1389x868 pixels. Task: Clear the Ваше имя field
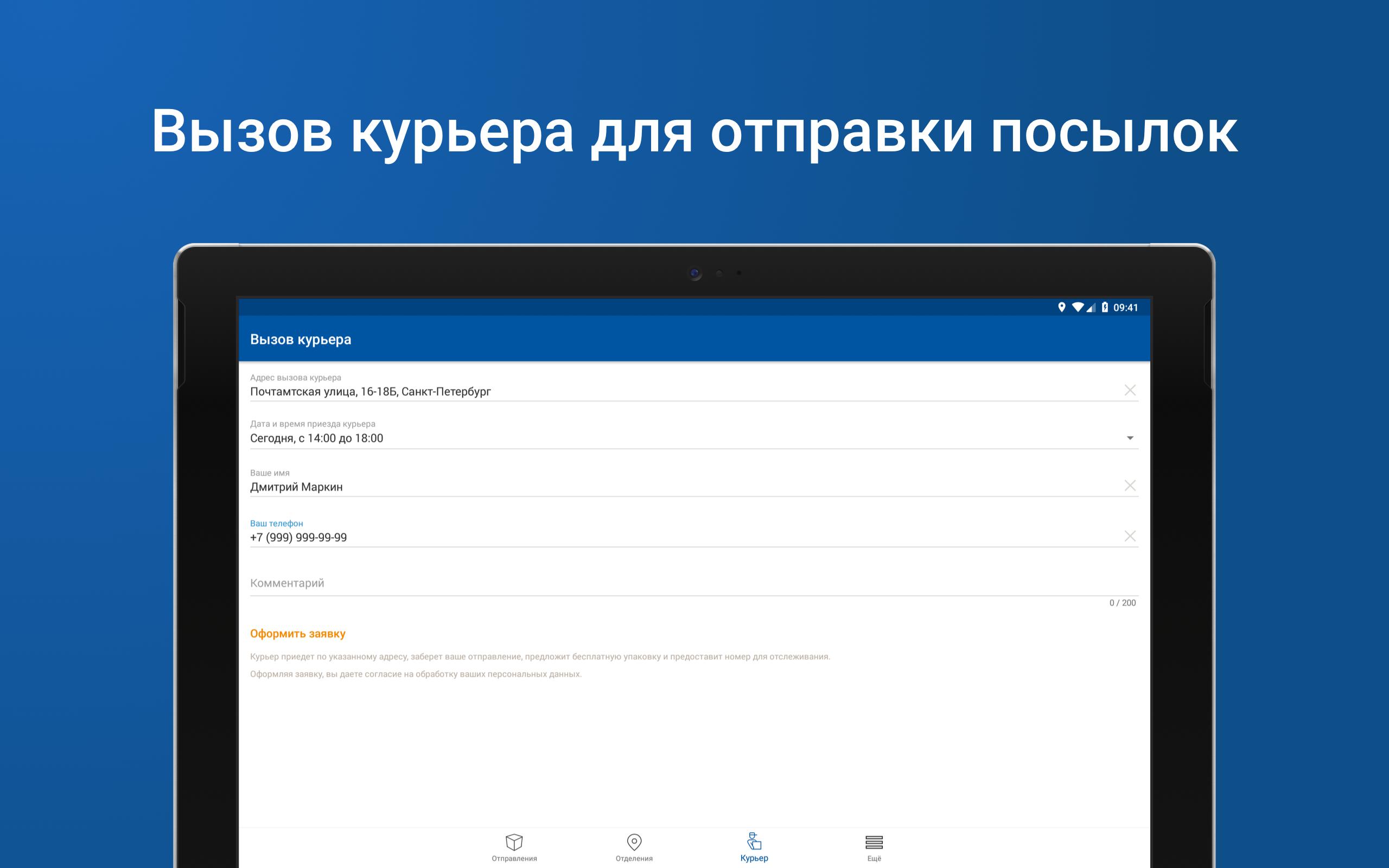[x=1130, y=486]
